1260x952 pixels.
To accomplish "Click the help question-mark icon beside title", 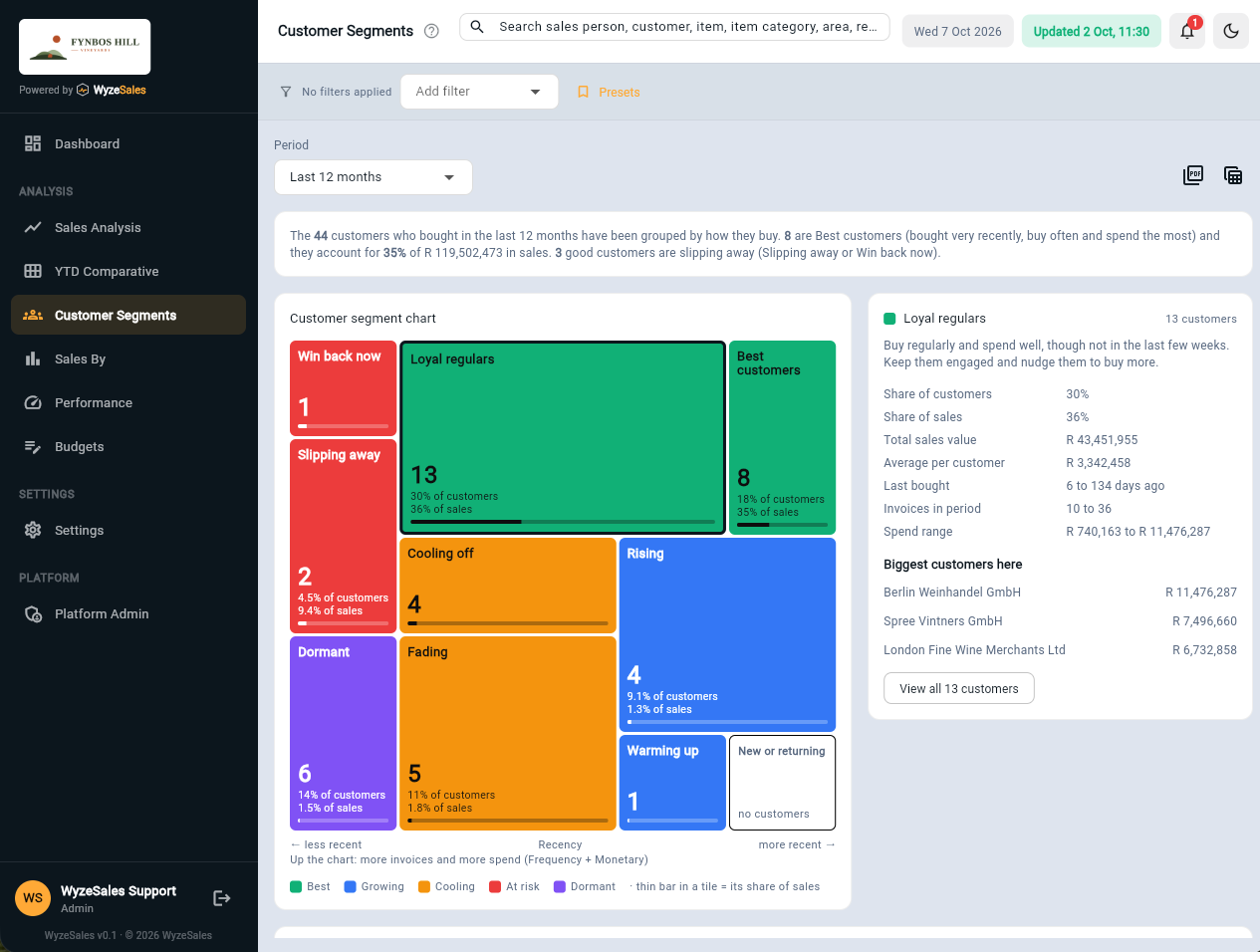I will tap(431, 31).
